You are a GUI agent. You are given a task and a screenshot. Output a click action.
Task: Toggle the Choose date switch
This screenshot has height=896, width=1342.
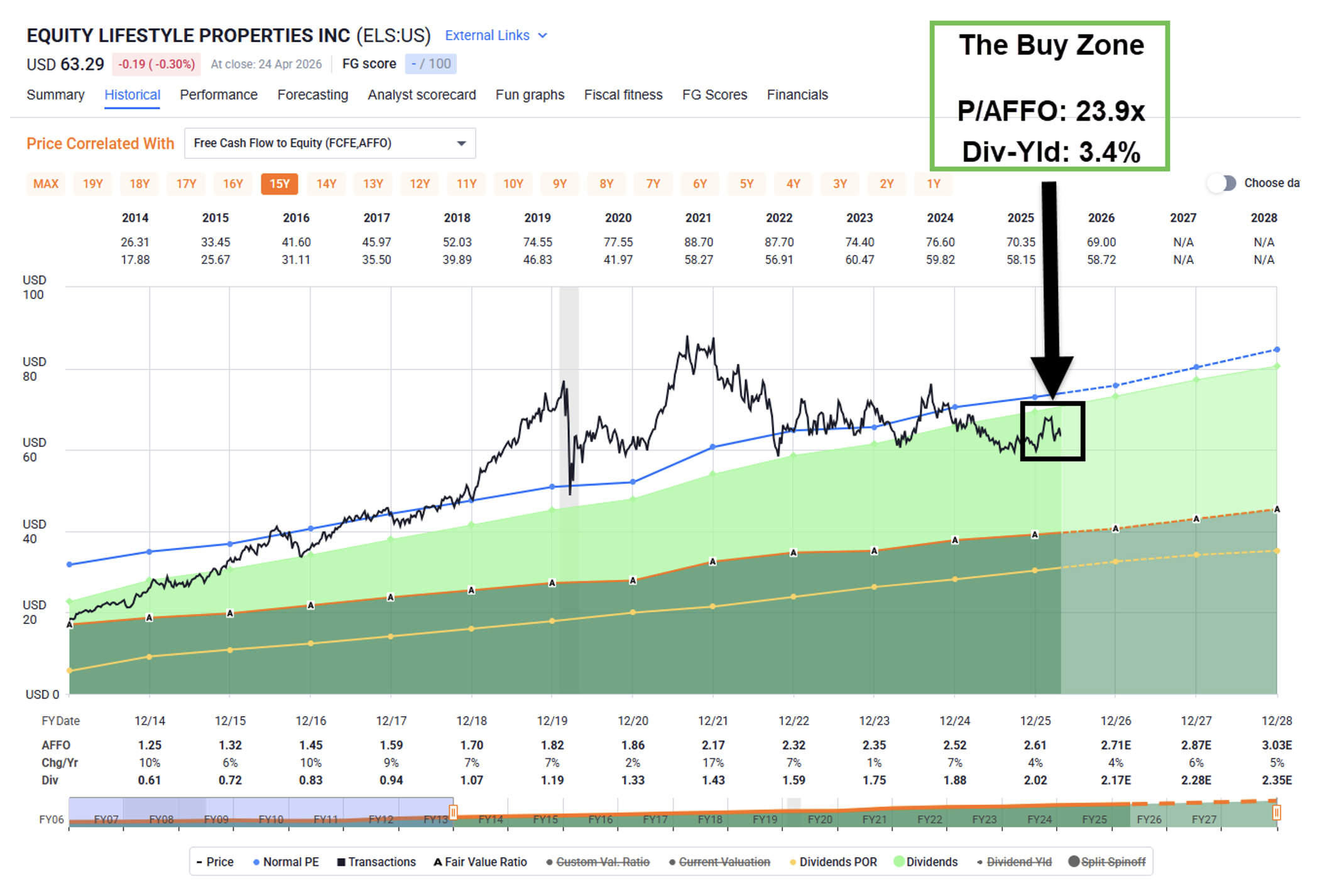pyautogui.click(x=1222, y=183)
